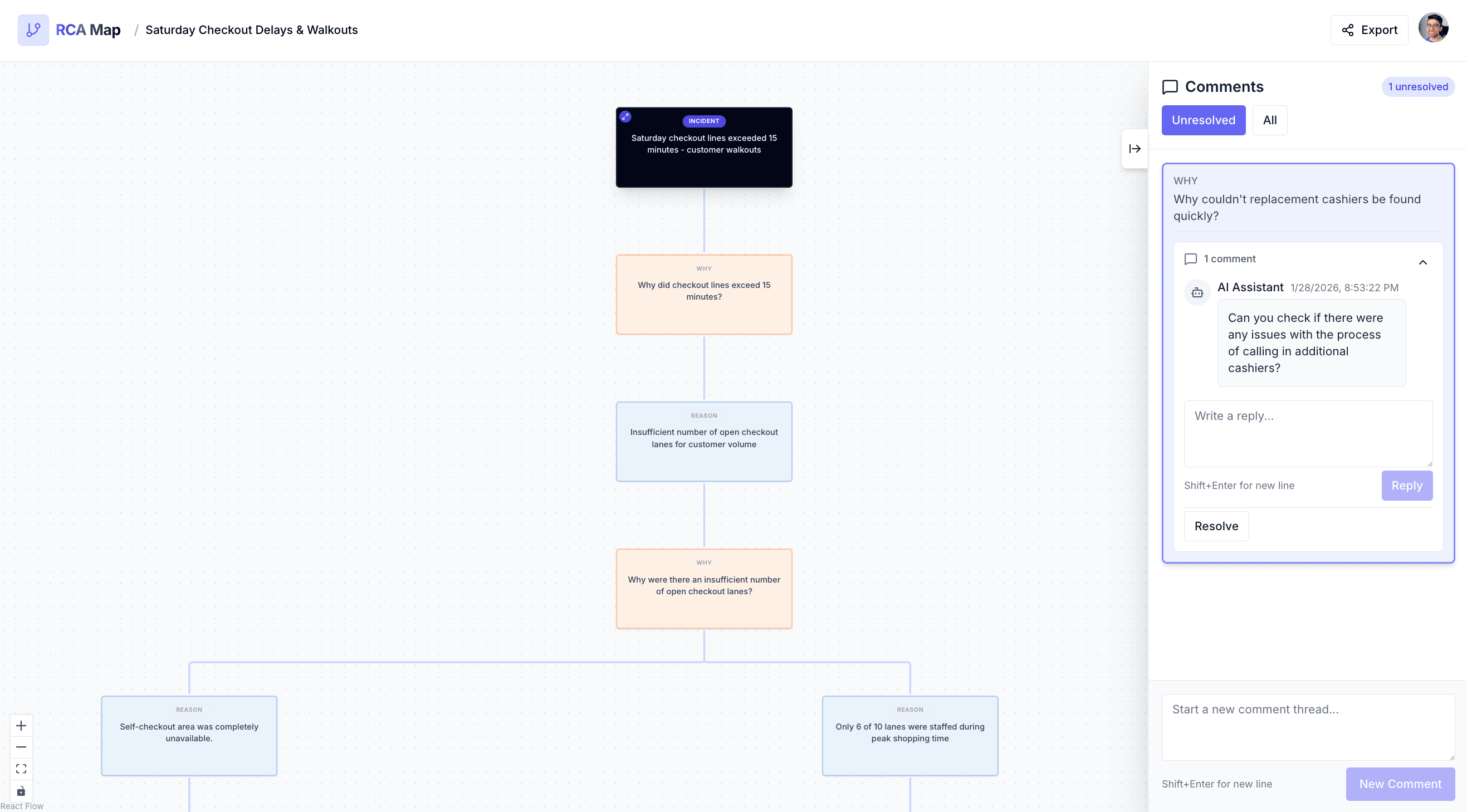Image resolution: width=1467 pixels, height=812 pixels.
Task: Fit the flow view to screen
Action: click(21, 769)
